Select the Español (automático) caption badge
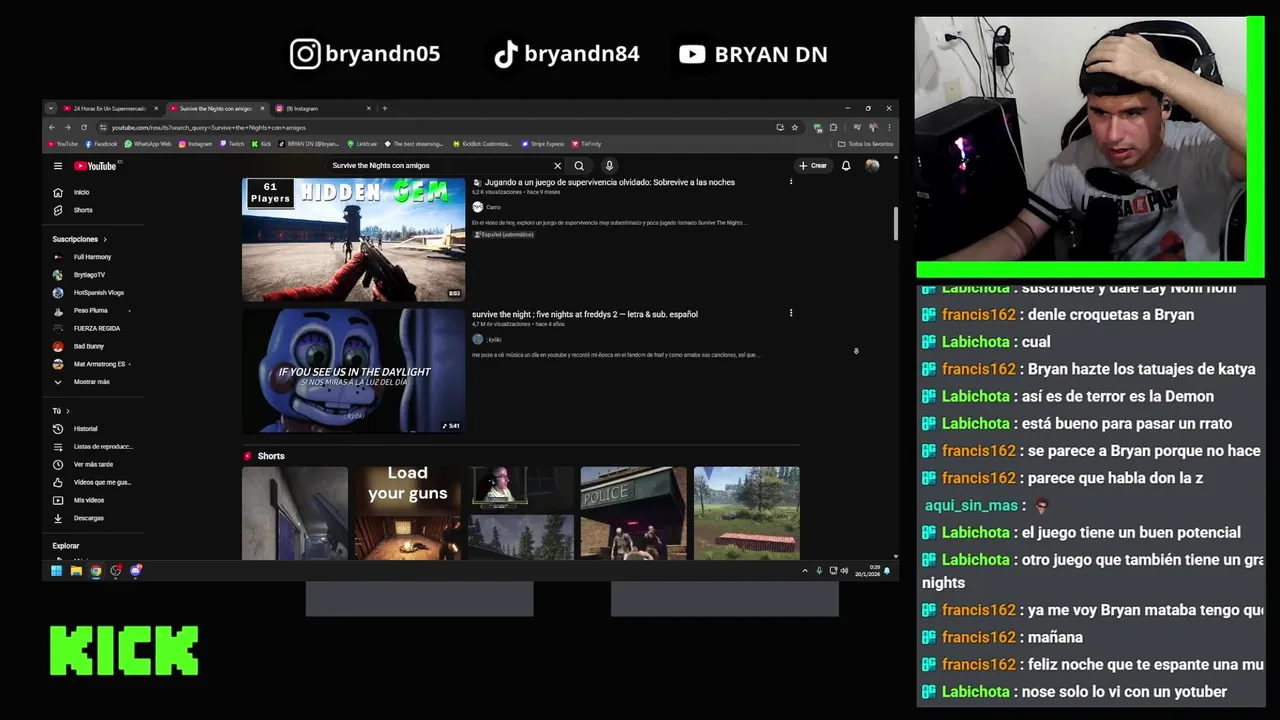1280x720 pixels. pos(504,234)
